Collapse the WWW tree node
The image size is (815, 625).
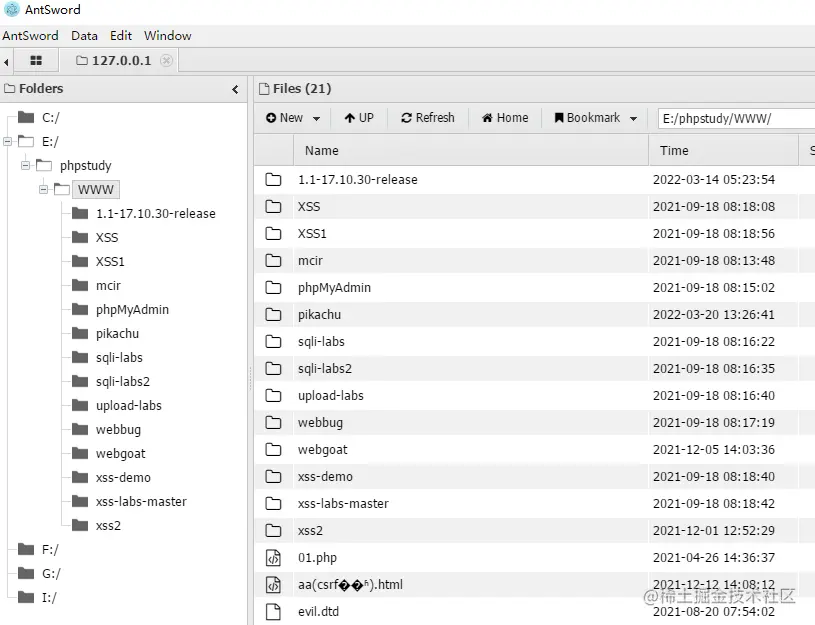pyautogui.click(x=44, y=189)
